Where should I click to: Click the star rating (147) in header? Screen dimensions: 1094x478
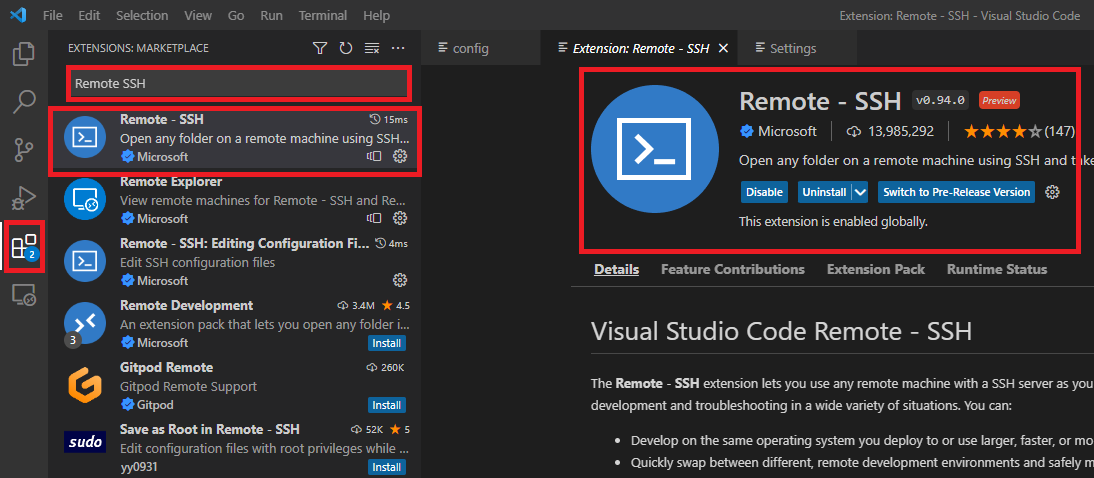1019,130
